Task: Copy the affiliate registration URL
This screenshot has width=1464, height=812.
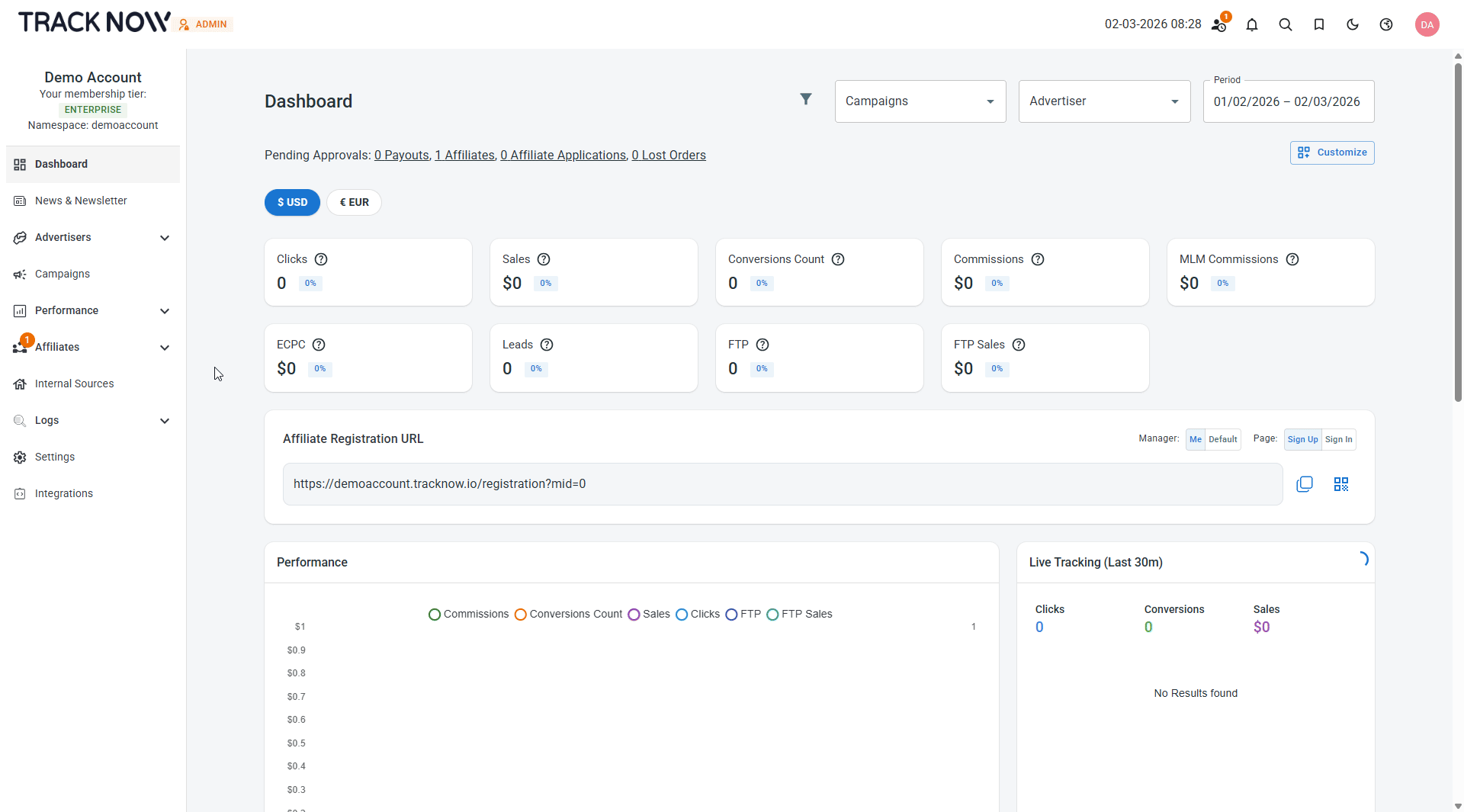Action: coord(1304,484)
